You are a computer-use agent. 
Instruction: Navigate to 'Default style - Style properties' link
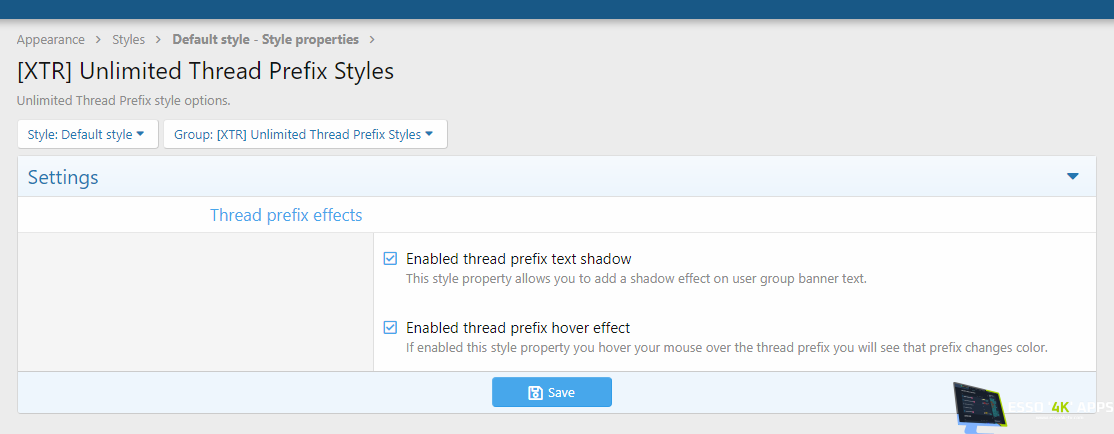click(265, 40)
